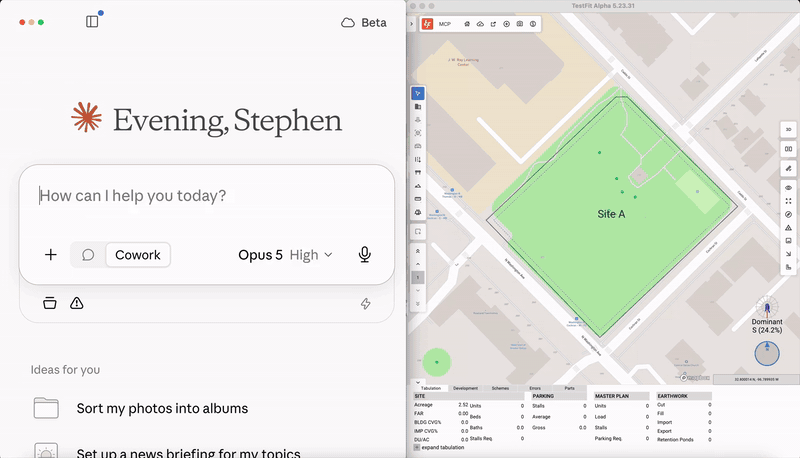Switch to the Parts tab
Screen dimensions: 800x458
[x=569, y=388]
